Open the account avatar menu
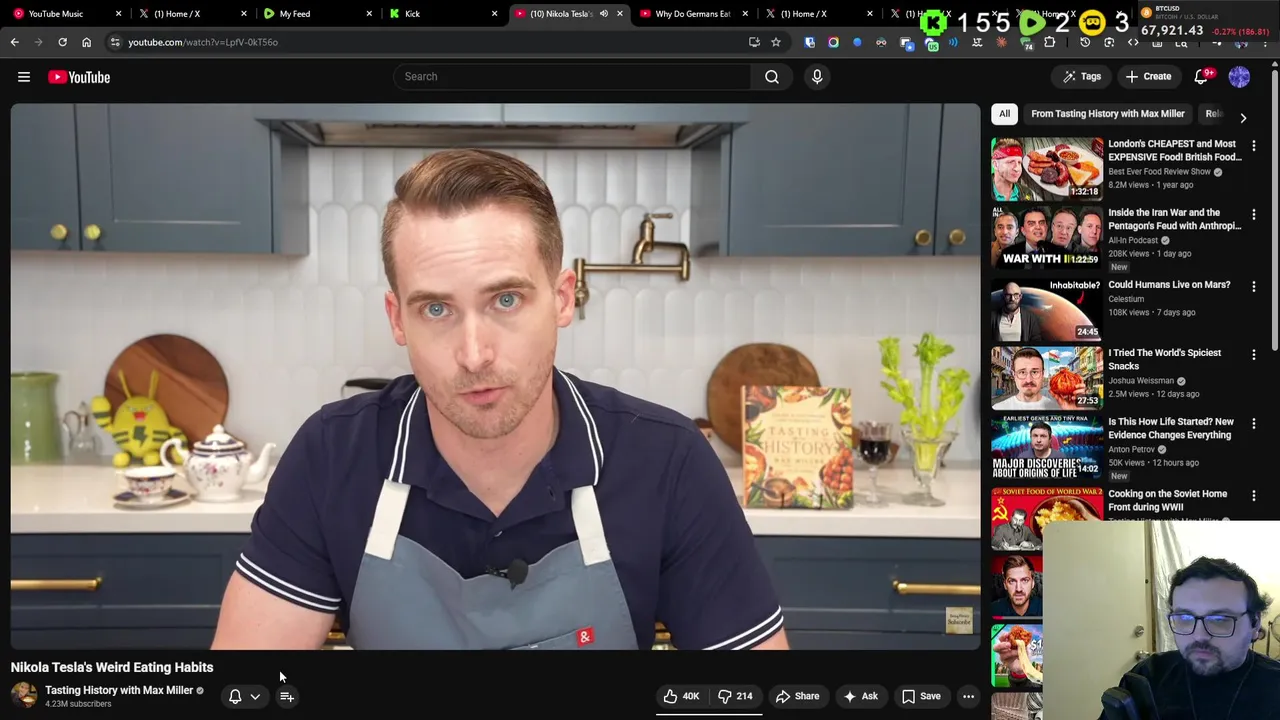1280x720 pixels. pos(1239,77)
